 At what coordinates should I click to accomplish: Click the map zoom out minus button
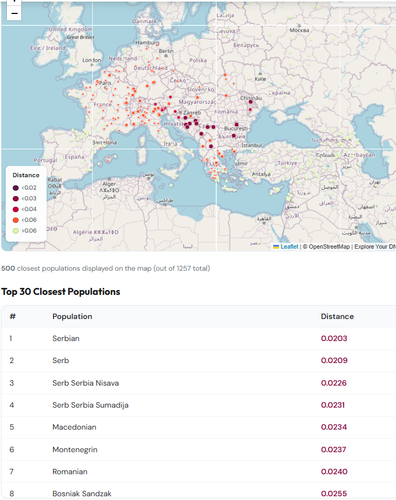pos(14,14)
